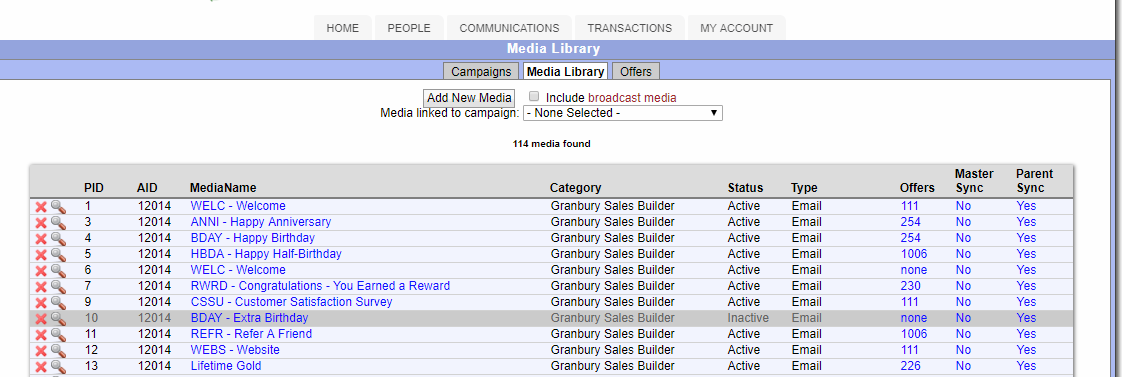The height and width of the screenshot is (377, 1122).
Task: Delete the RWRD Congratulations reward media
Action: click(41, 286)
